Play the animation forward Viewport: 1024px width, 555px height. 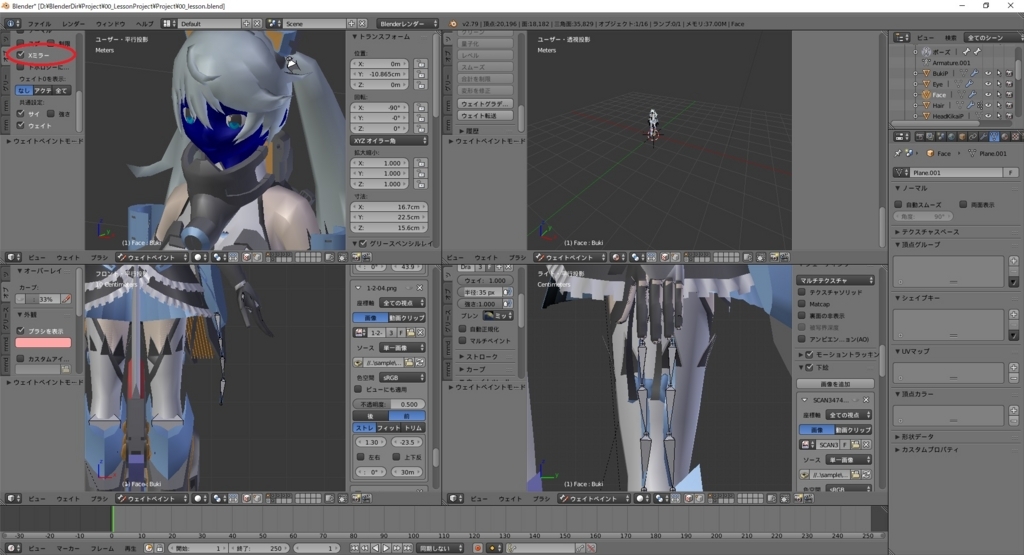386,548
